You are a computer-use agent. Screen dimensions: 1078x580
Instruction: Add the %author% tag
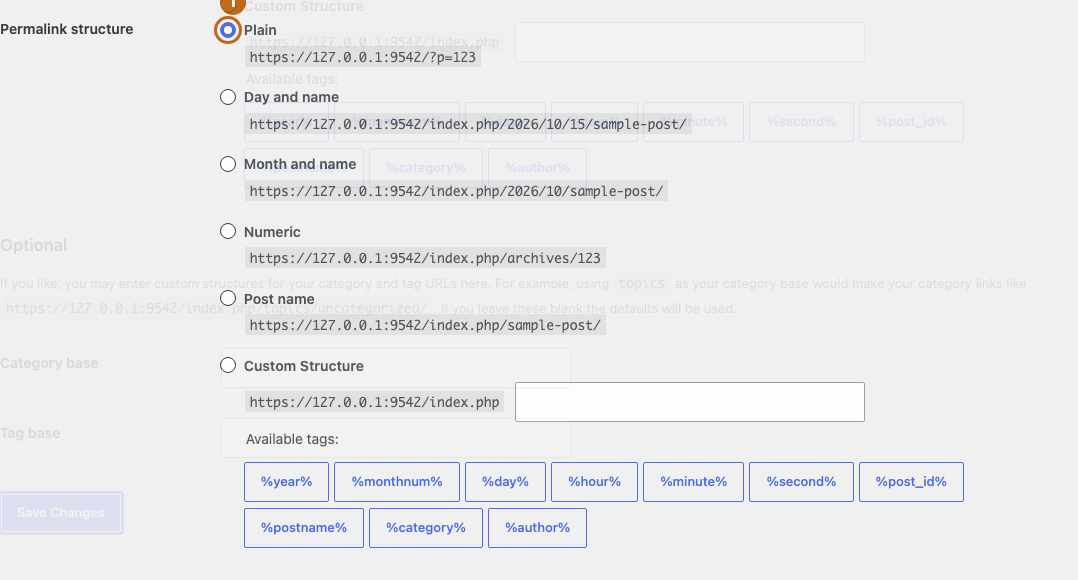[538, 528]
